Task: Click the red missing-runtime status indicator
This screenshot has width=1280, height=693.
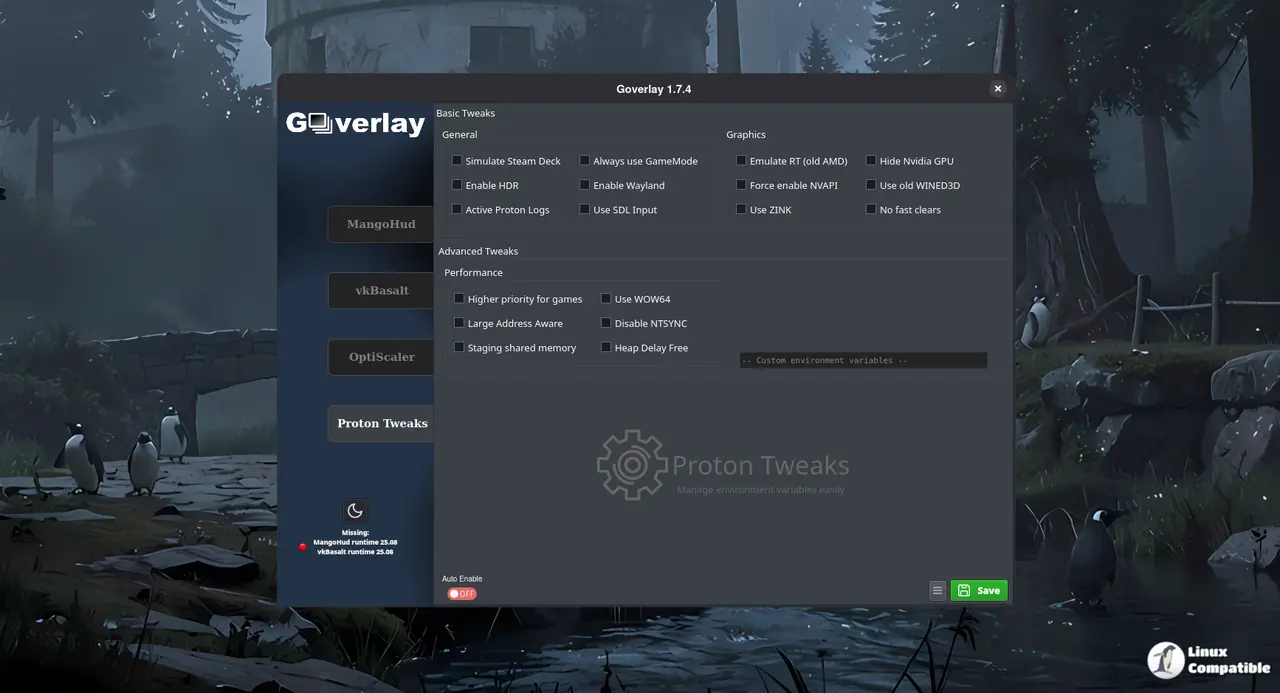Action: pyautogui.click(x=302, y=547)
